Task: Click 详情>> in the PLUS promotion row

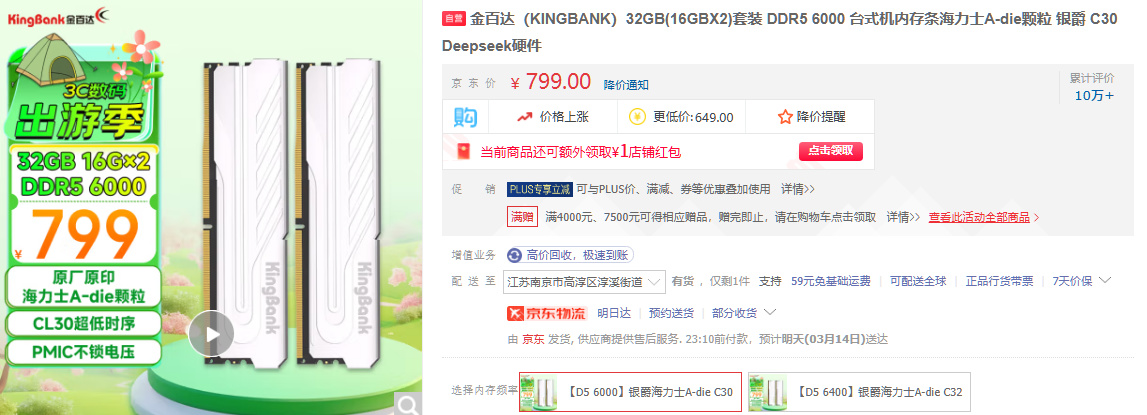Action: coord(798,189)
